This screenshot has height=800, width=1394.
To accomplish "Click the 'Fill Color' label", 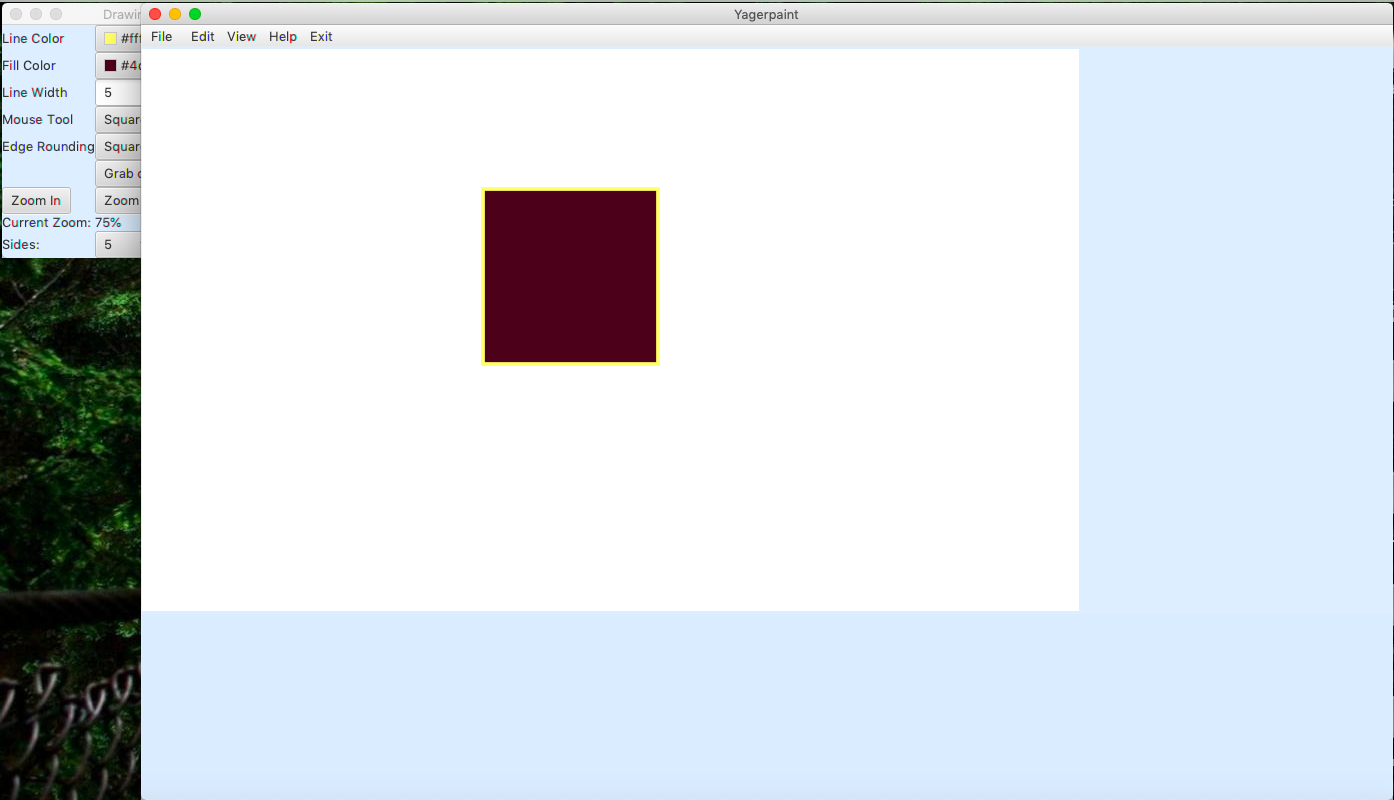I will [x=29, y=66].
